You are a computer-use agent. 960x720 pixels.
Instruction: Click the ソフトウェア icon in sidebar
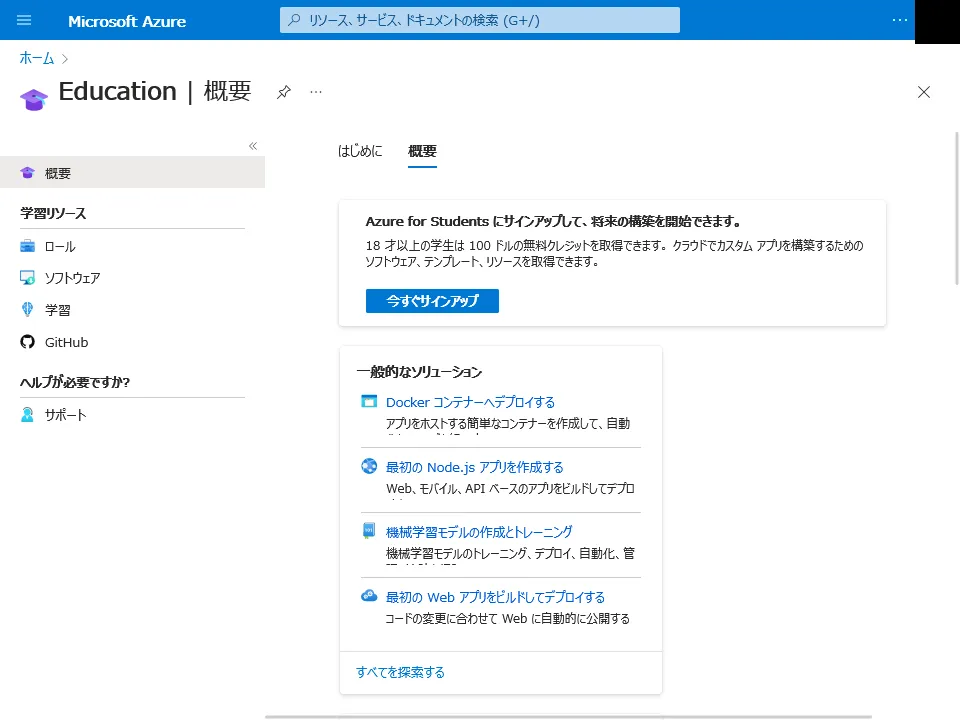tap(28, 278)
